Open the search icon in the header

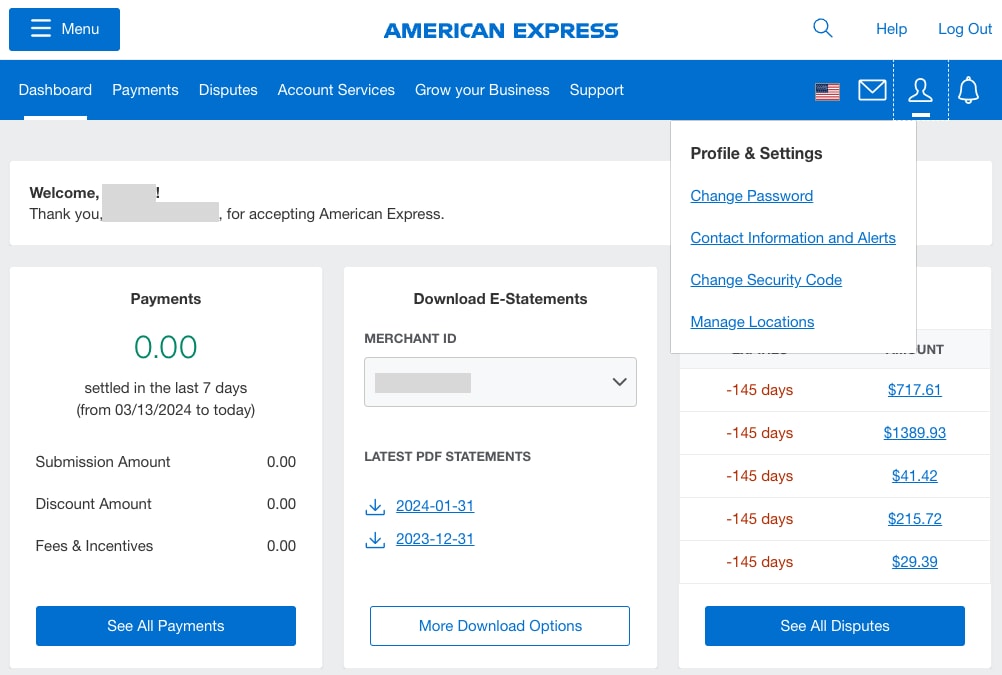tap(822, 28)
